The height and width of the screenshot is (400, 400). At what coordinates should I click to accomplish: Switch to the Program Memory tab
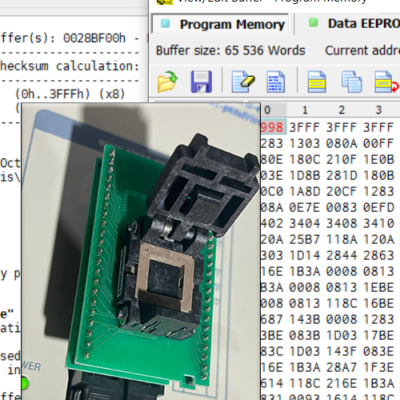click(221, 24)
